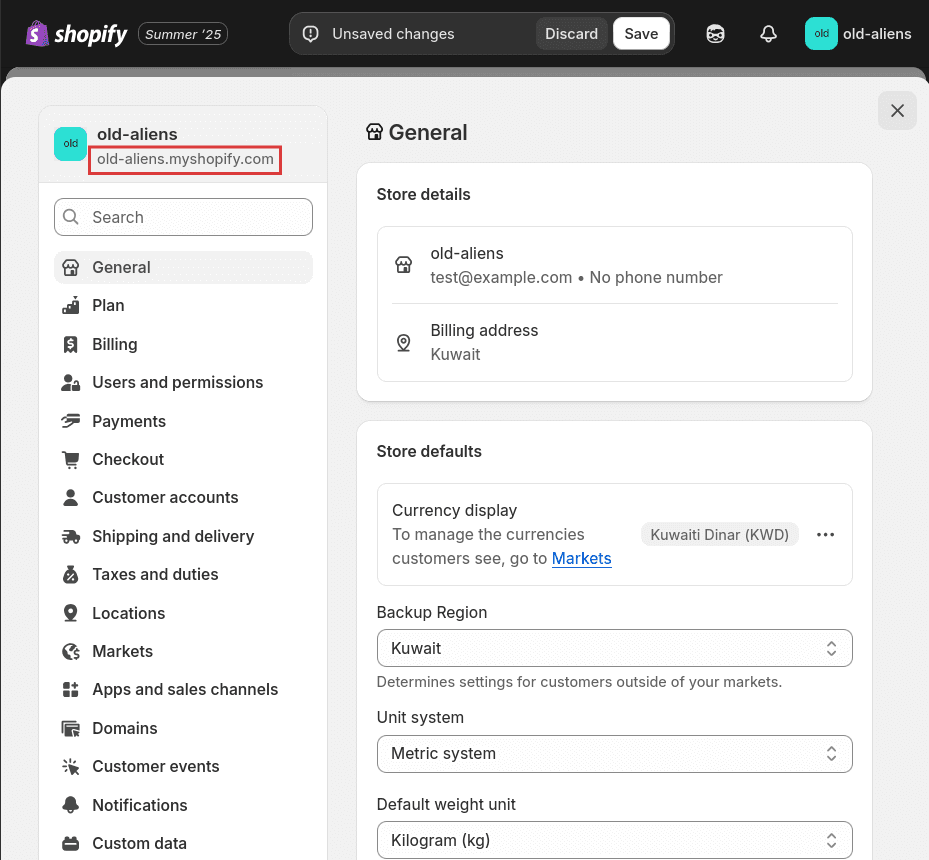Open Currency display more options menu
Screen dimensions: 929x860
click(x=825, y=535)
